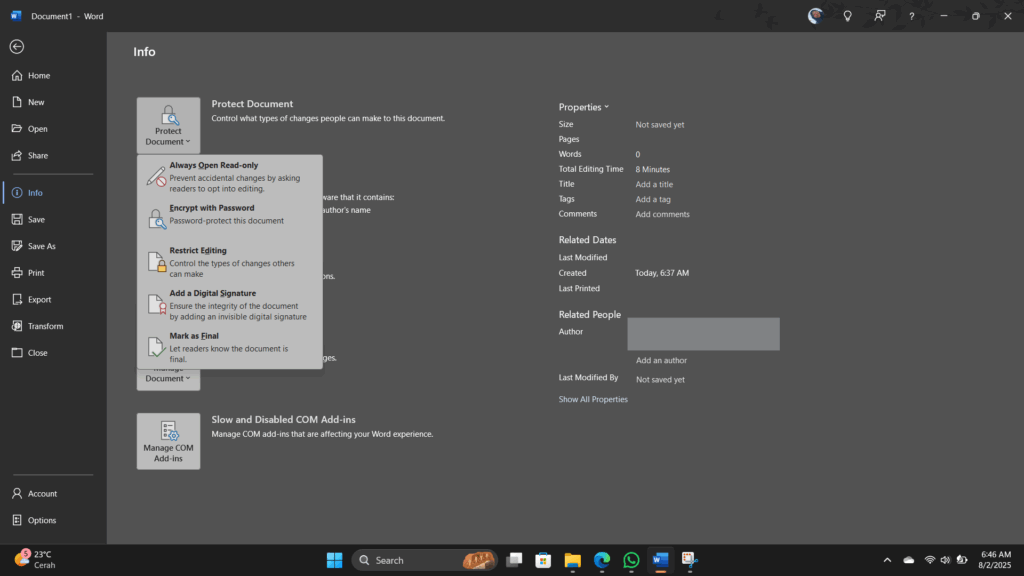This screenshot has height=576, width=1024.
Task: Launch Microsoft Edge from the taskbar
Action: [x=601, y=560]
